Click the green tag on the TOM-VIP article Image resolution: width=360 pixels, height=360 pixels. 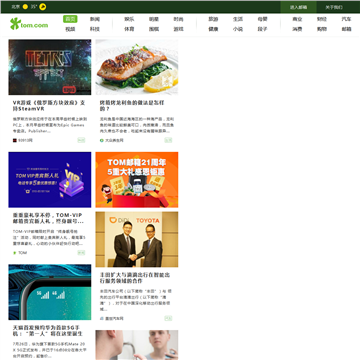(81, 253)
